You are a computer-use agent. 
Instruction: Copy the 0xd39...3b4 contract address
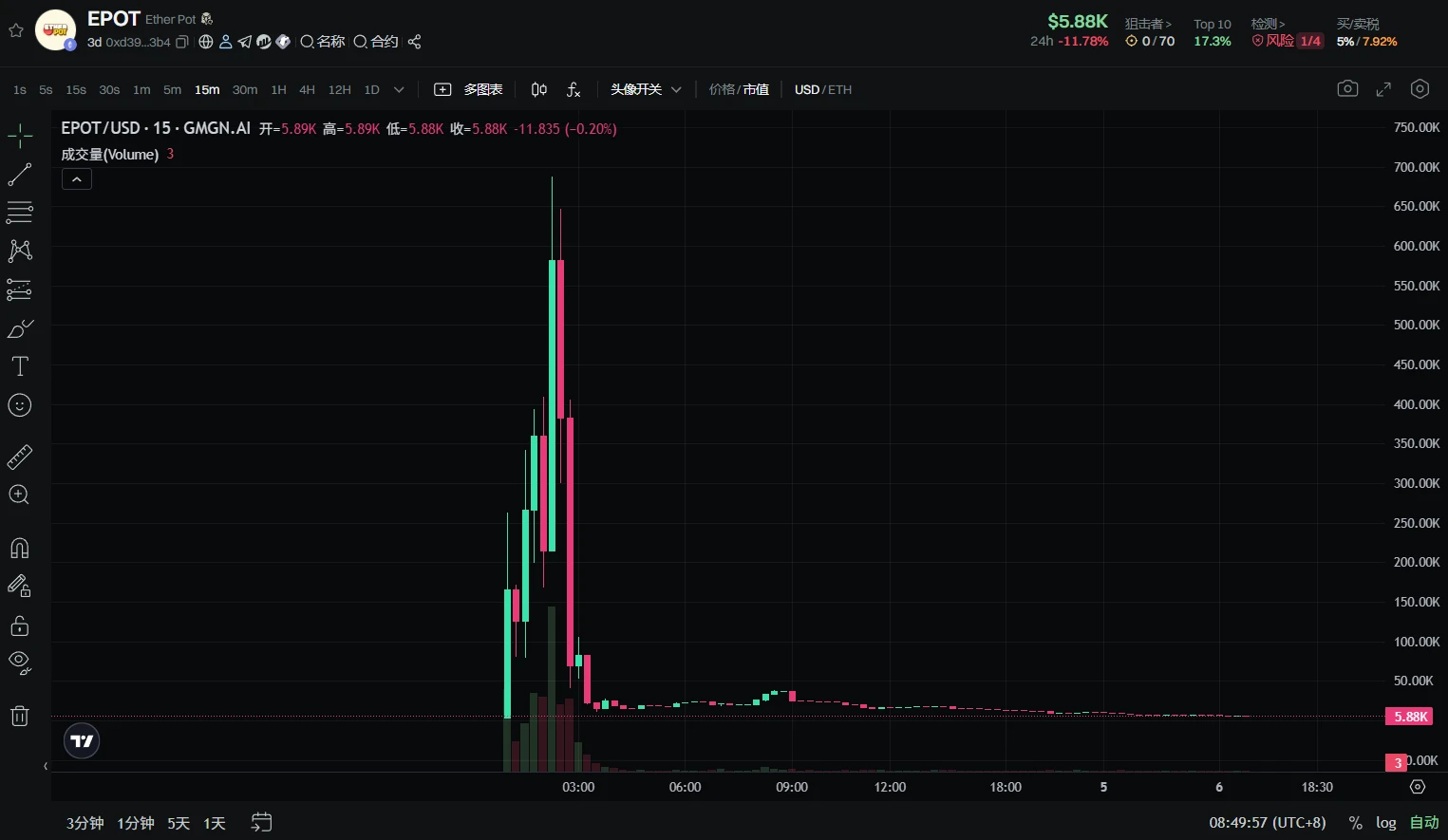[x=182, y=42]
